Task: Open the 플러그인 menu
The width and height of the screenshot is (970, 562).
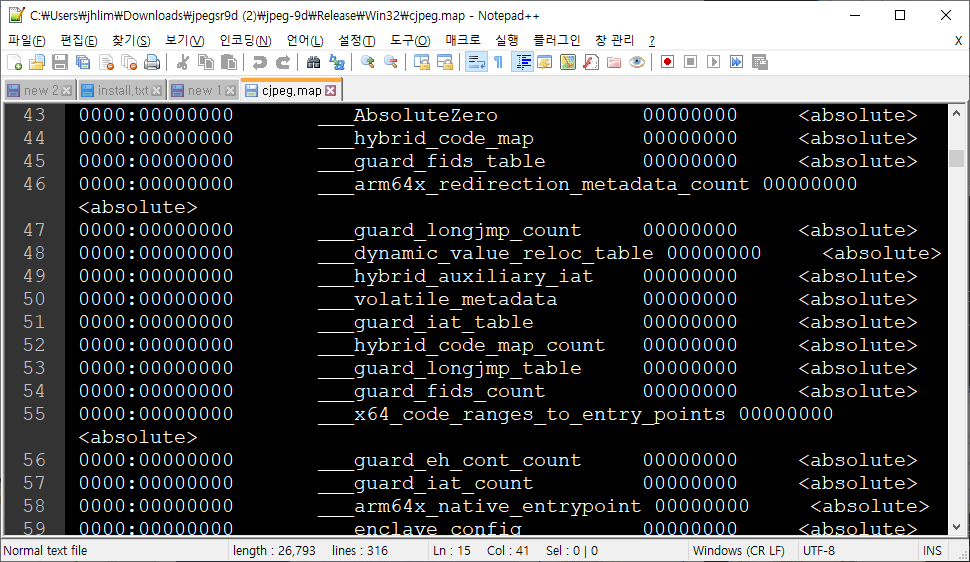Action: click(557, 40)
